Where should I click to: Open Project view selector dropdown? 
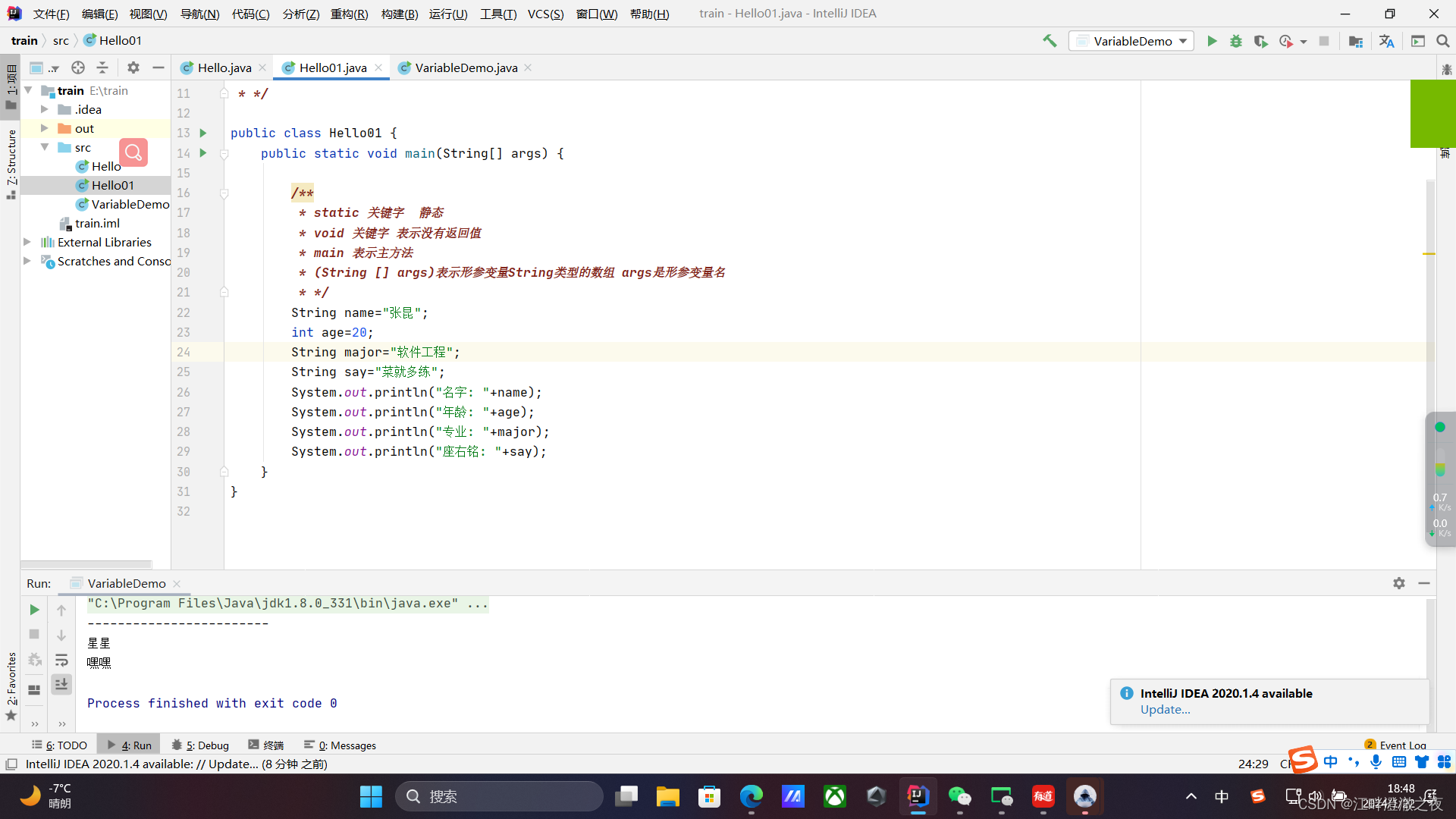tap(44, 67)
